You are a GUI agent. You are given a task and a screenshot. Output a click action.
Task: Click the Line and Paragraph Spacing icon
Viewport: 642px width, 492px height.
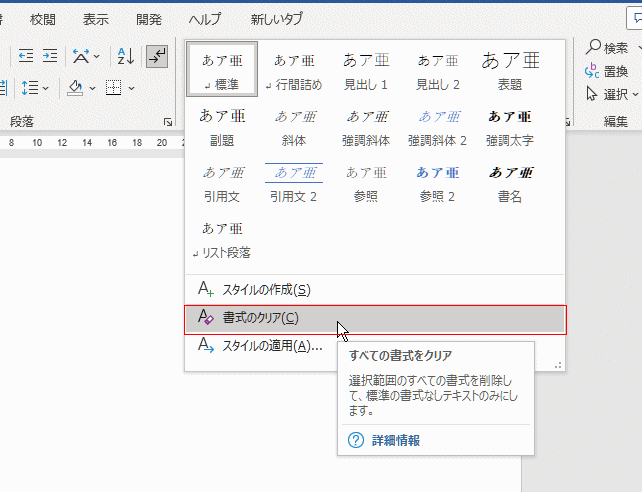pyautogui.click(x=30, y=88)
